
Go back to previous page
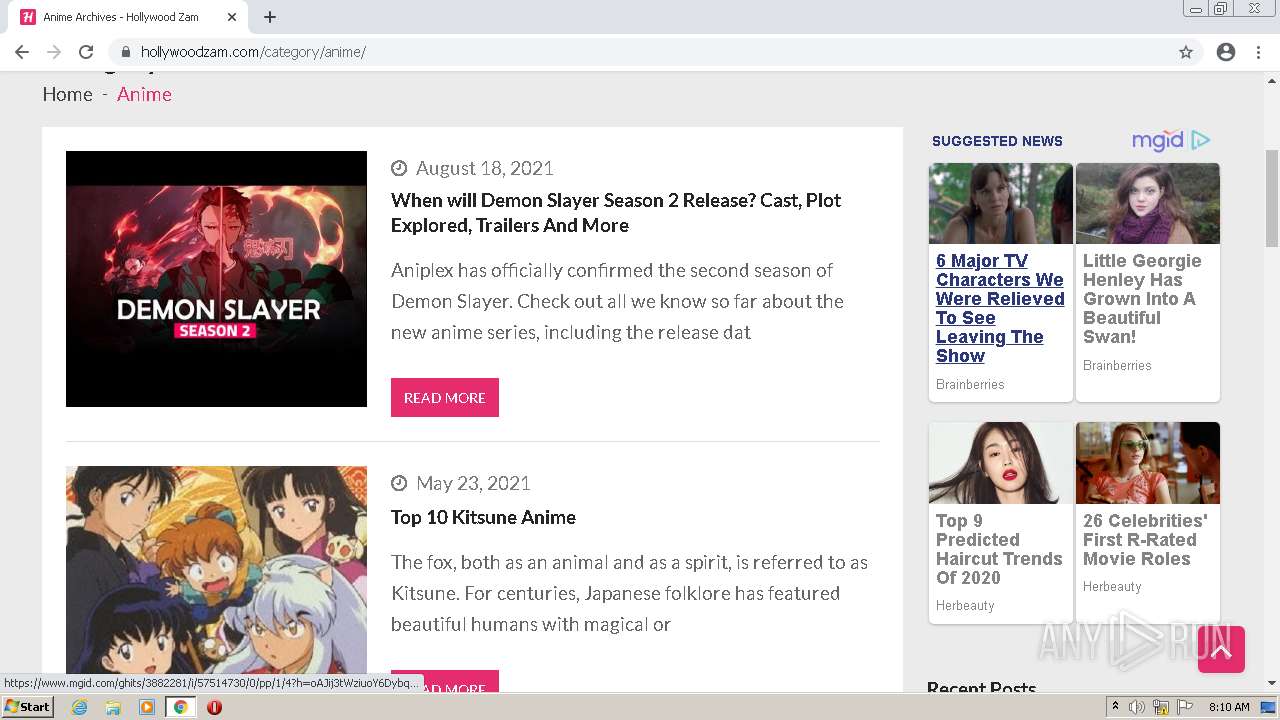tap(22, 52)
